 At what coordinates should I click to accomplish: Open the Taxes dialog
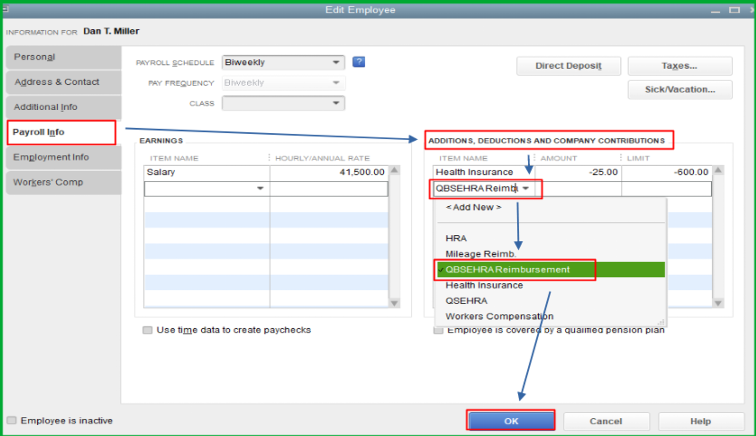click(680, 66)
